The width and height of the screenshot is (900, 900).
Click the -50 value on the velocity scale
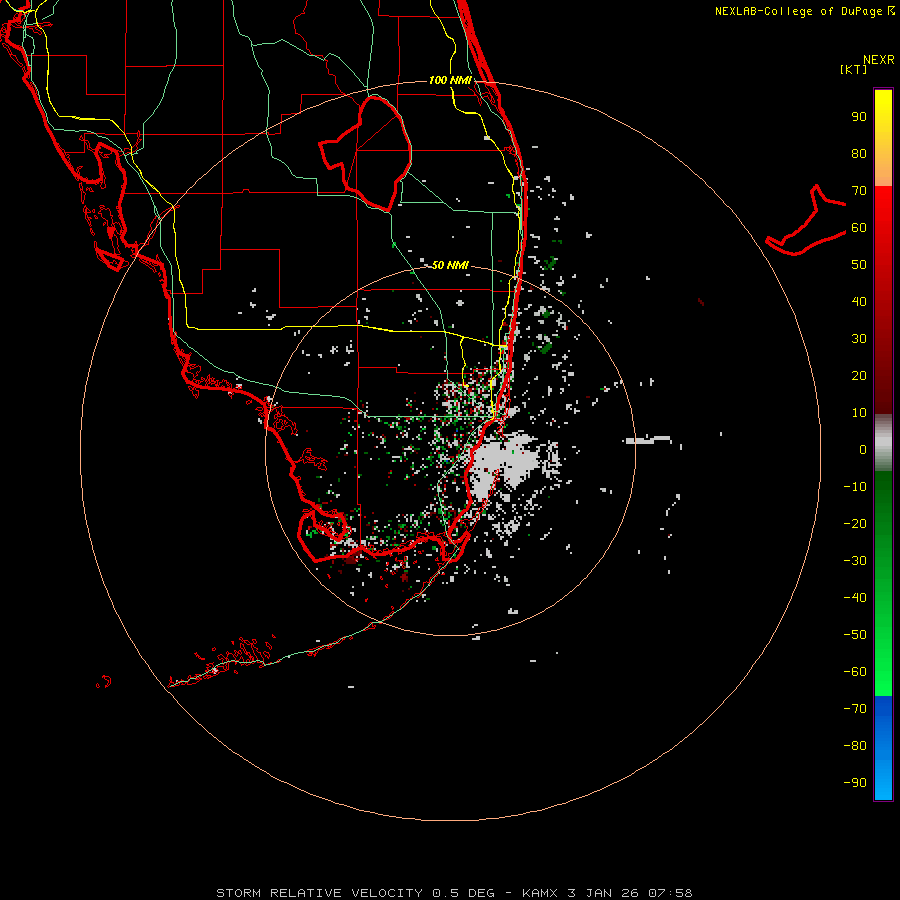pos(855,635)
